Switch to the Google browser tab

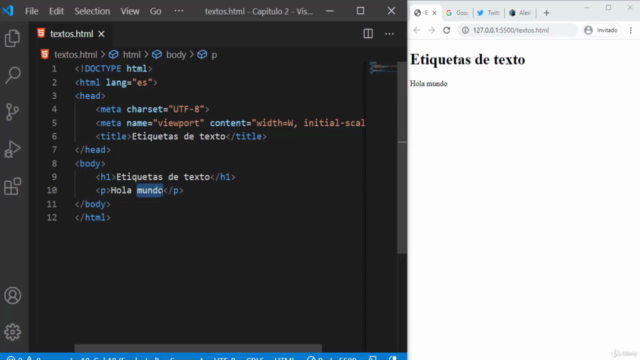458,13
